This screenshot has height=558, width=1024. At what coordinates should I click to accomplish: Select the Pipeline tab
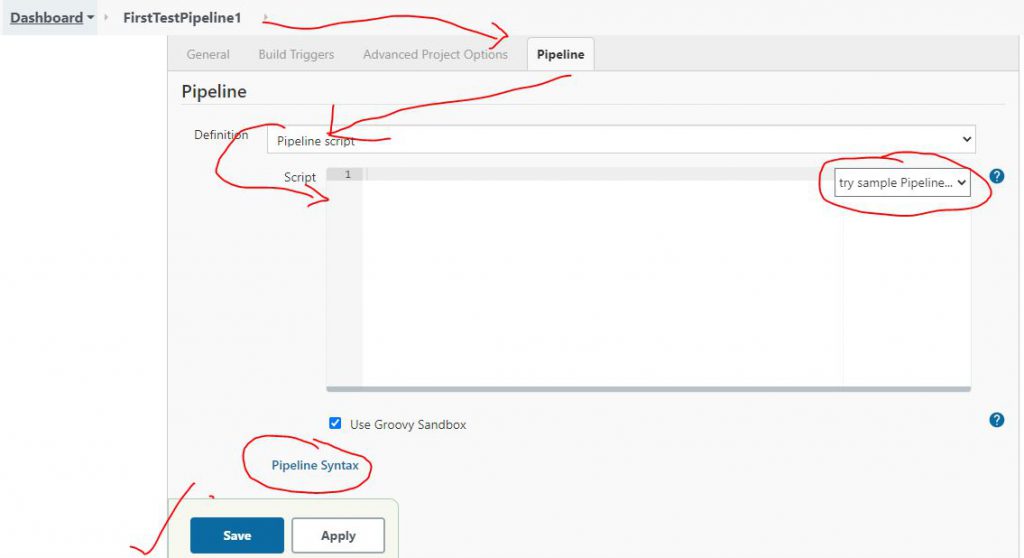560,54
